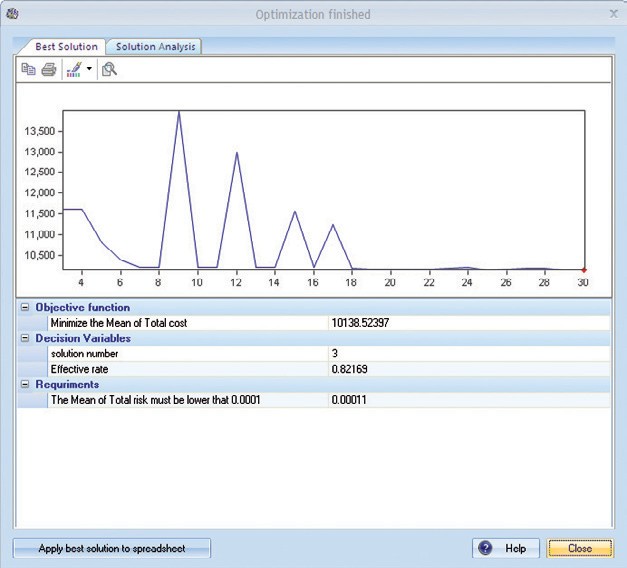Click the Requirments heading text
Image resolution: width=627 pixels, height=568 pixels.
click(67, 384)
